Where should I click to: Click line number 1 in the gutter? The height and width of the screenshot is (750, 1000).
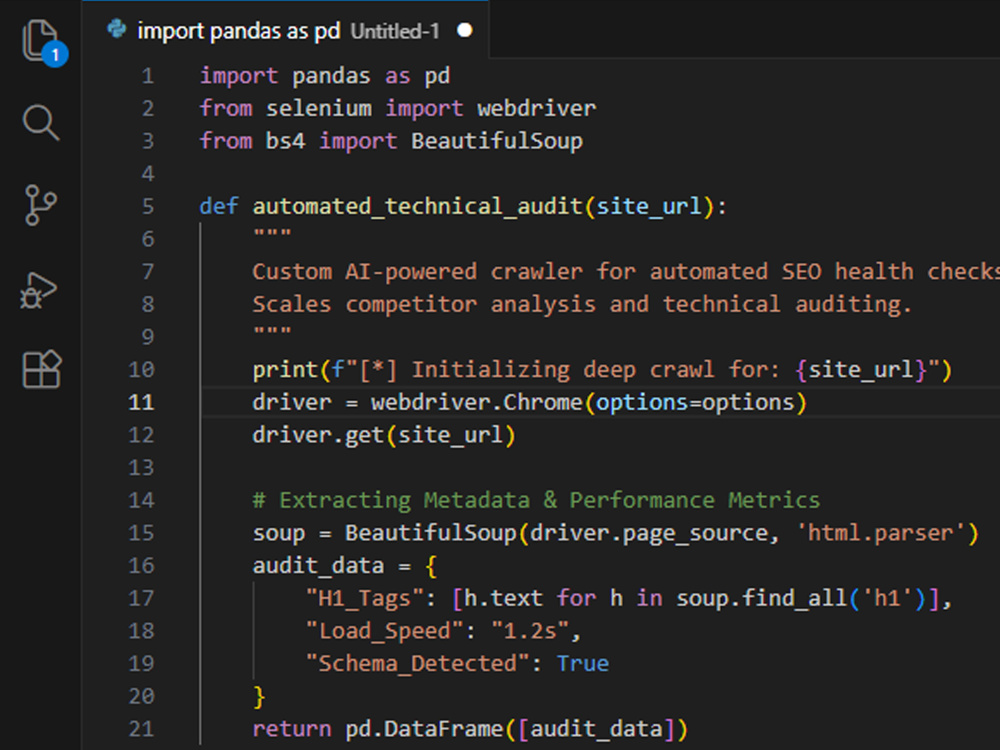tap(147, 76)
